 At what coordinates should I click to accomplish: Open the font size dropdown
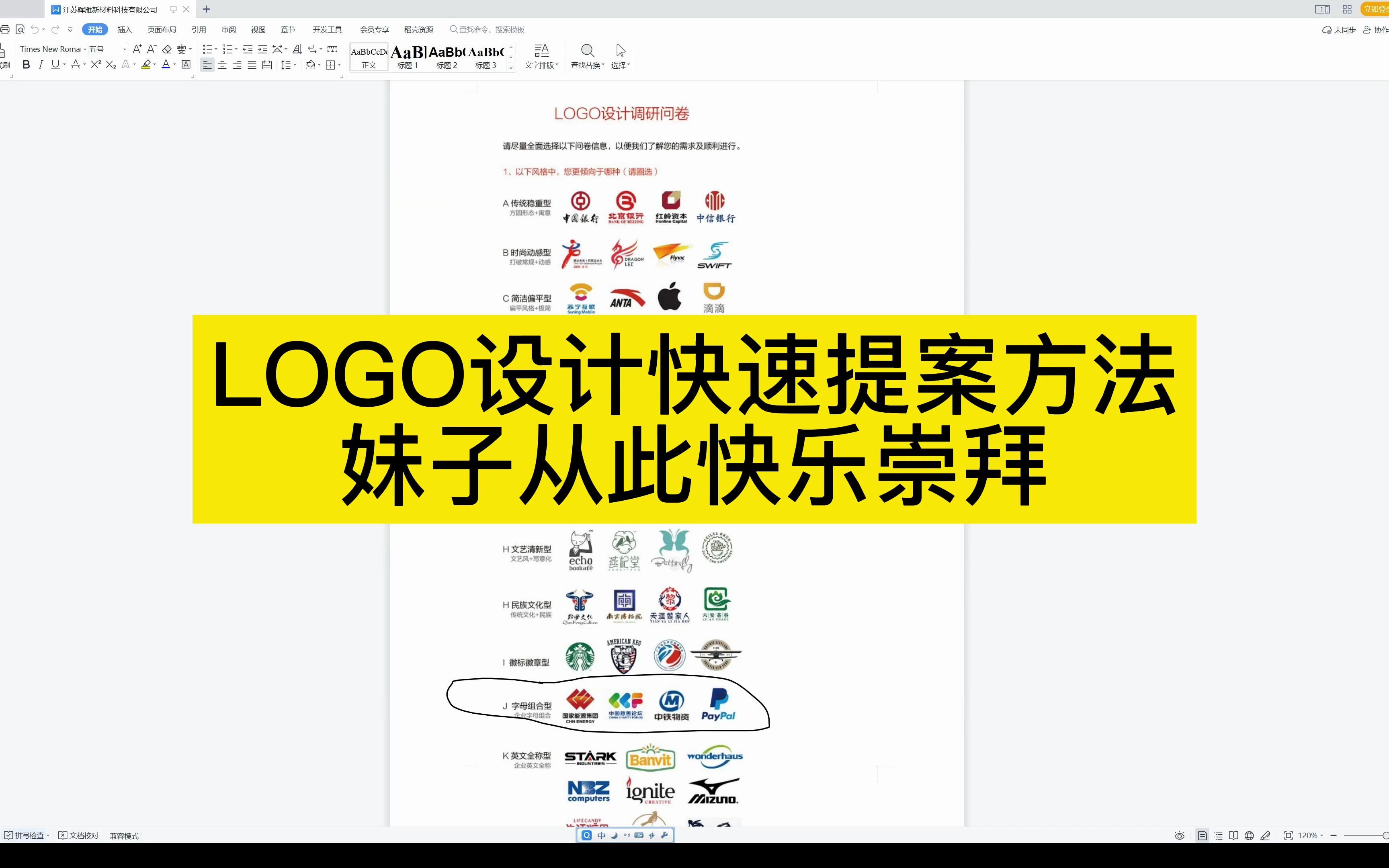(x=125, y=49)
